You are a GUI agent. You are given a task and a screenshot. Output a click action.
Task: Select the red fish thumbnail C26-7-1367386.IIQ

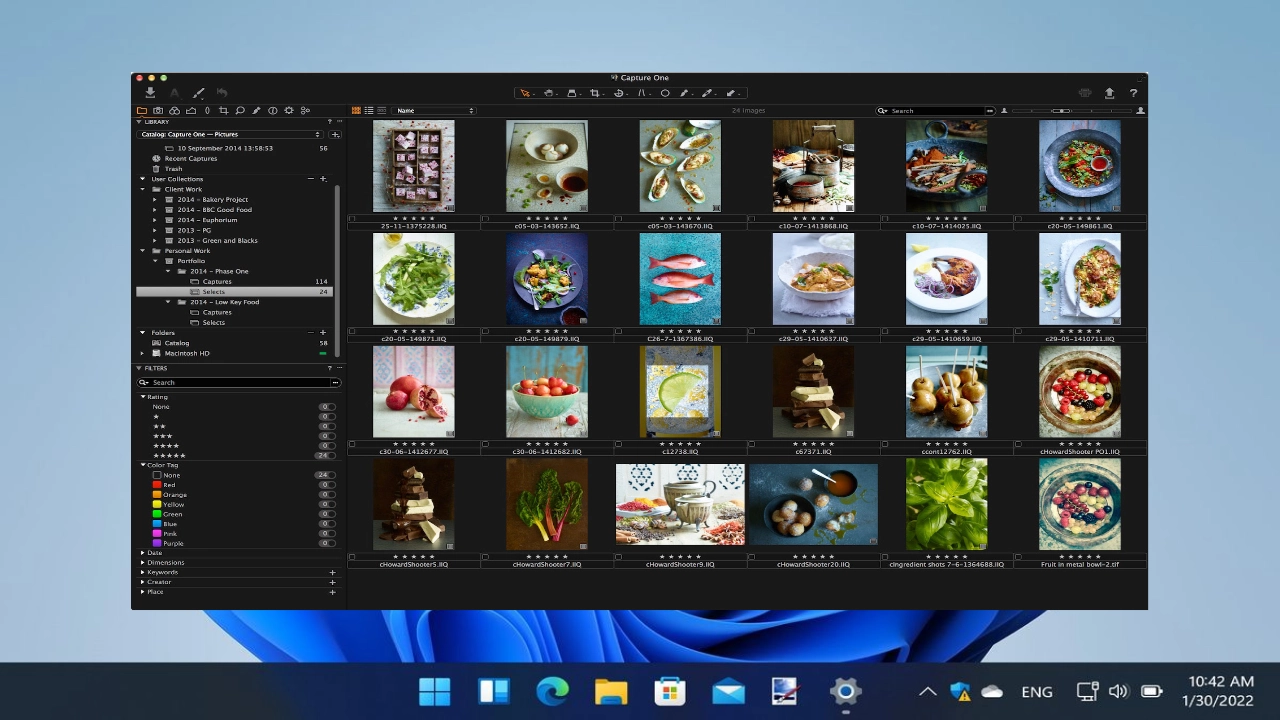(680, 279)
